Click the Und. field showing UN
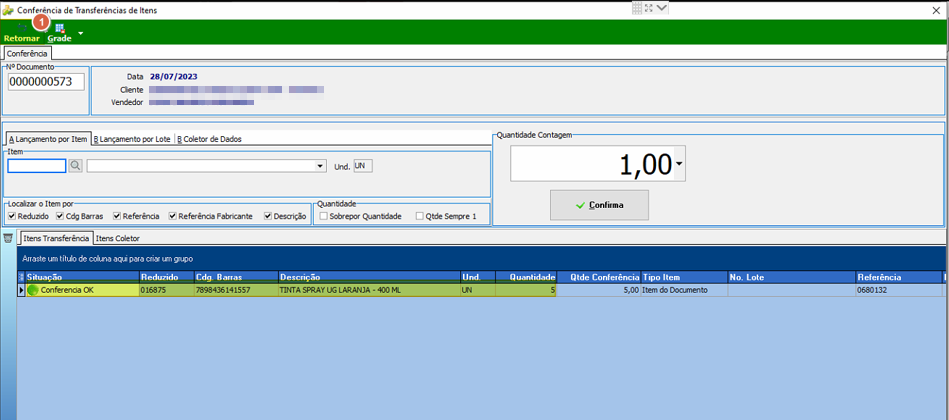949x420 pixels. click(363, 166)
